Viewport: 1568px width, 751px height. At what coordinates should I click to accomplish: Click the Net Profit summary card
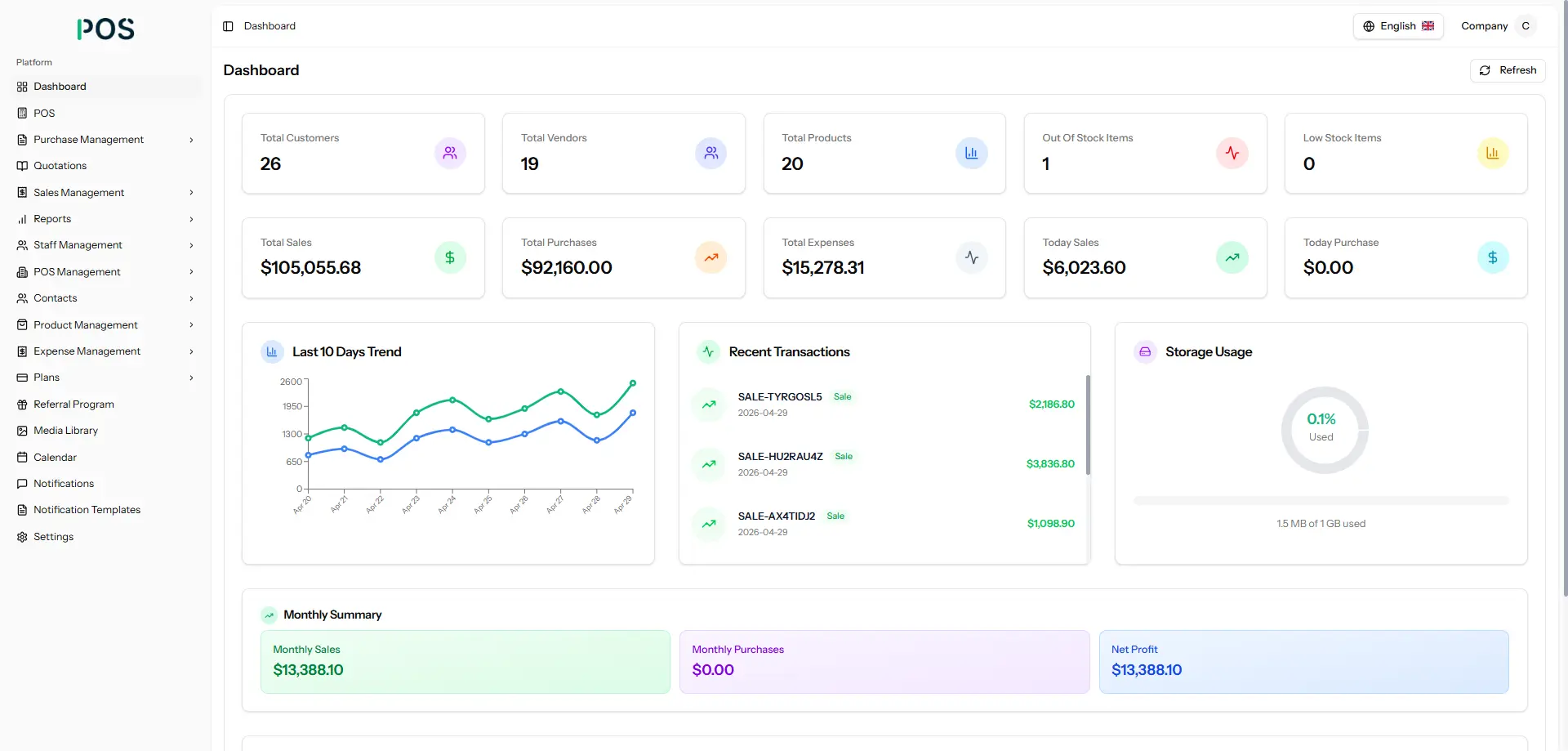pos(1304,662)
